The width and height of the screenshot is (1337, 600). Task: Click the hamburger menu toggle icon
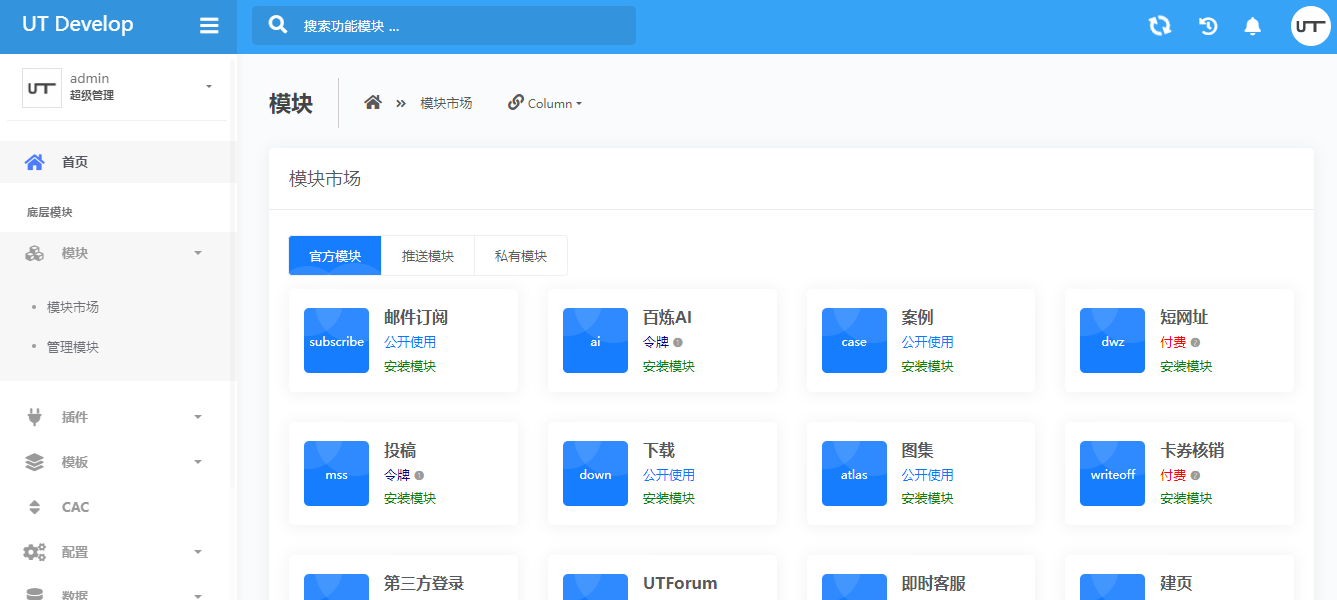pos(209,26)
